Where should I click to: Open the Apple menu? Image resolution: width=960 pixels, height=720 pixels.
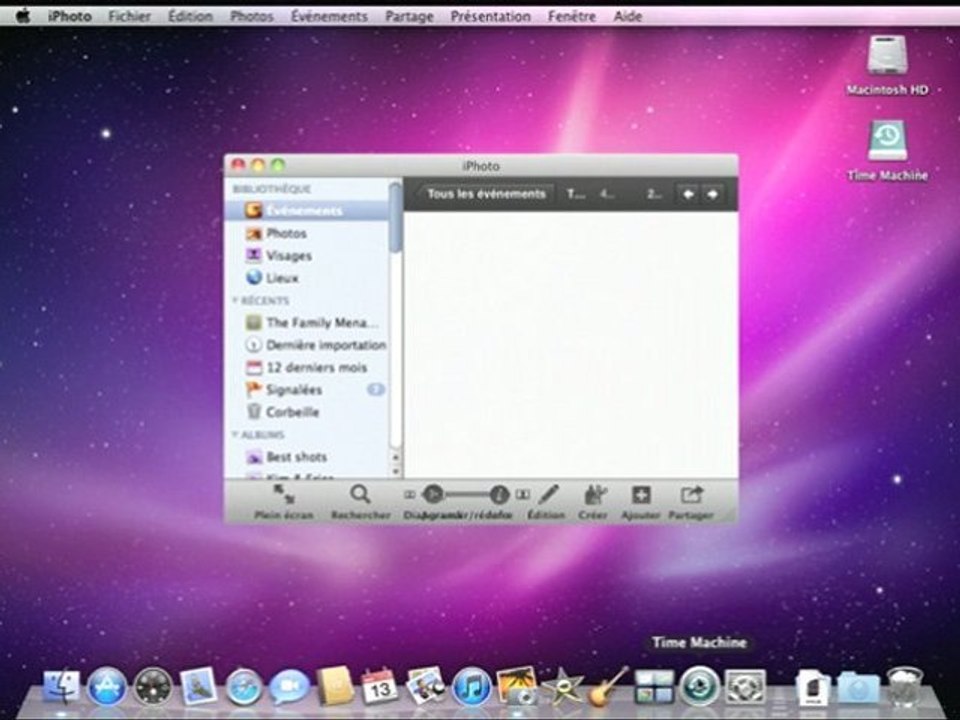tap(23, 16)
